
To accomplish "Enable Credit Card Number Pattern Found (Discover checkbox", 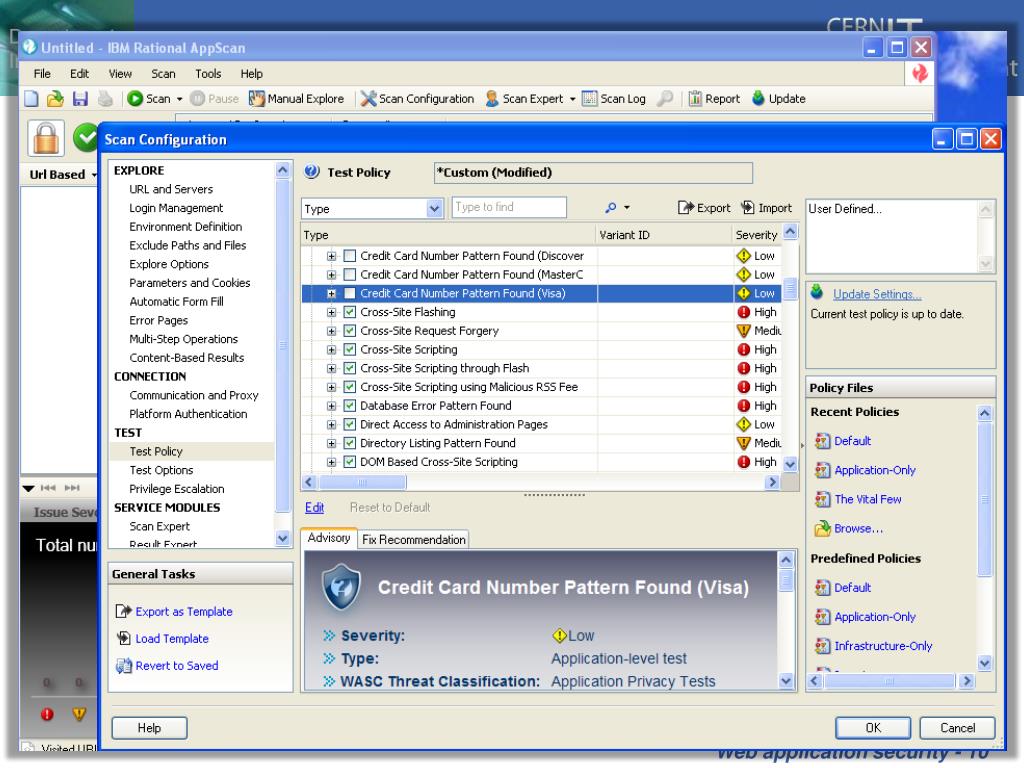I will [350, 256].
